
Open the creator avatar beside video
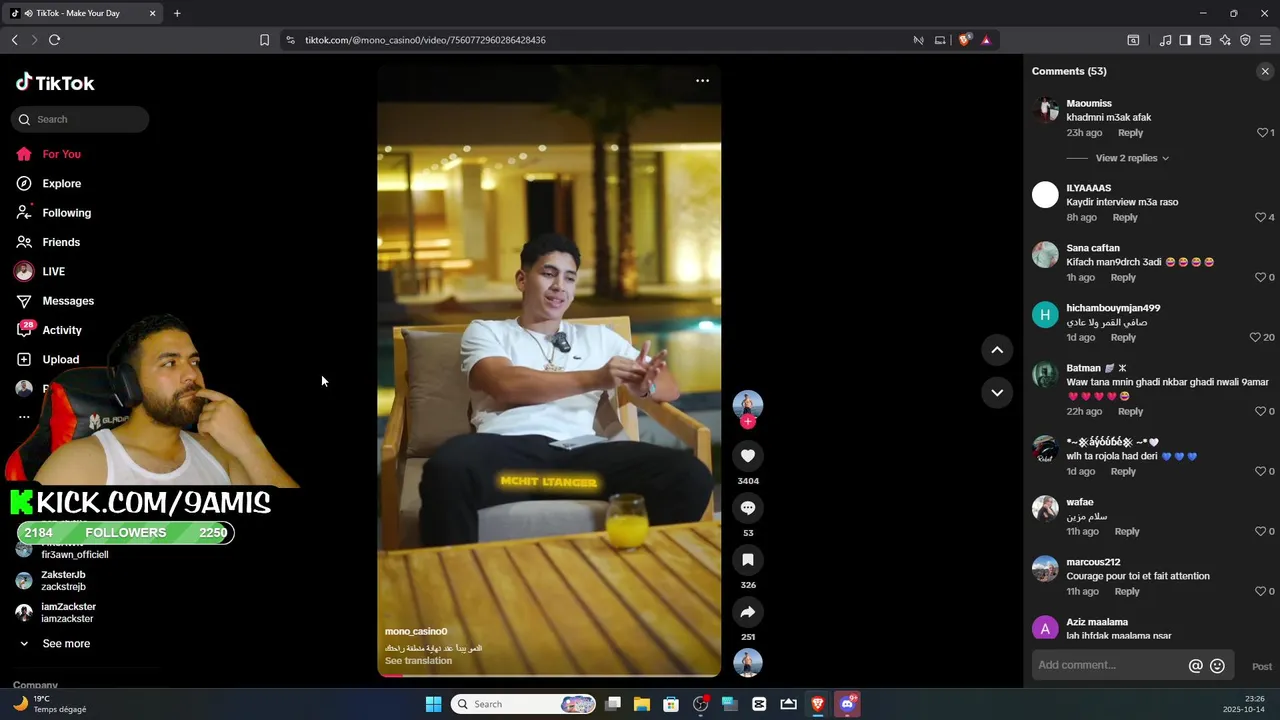click(748, 405)
